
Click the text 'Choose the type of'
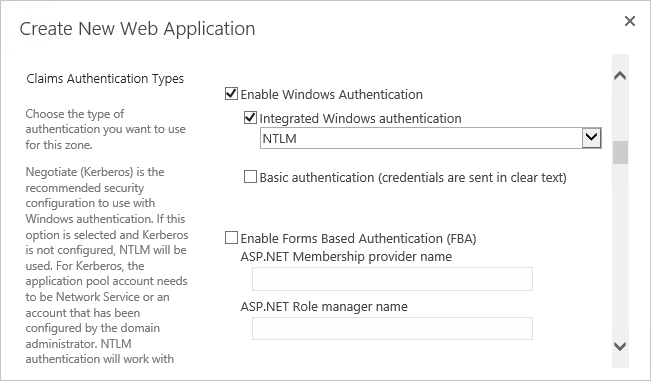(x=75, y=114)
